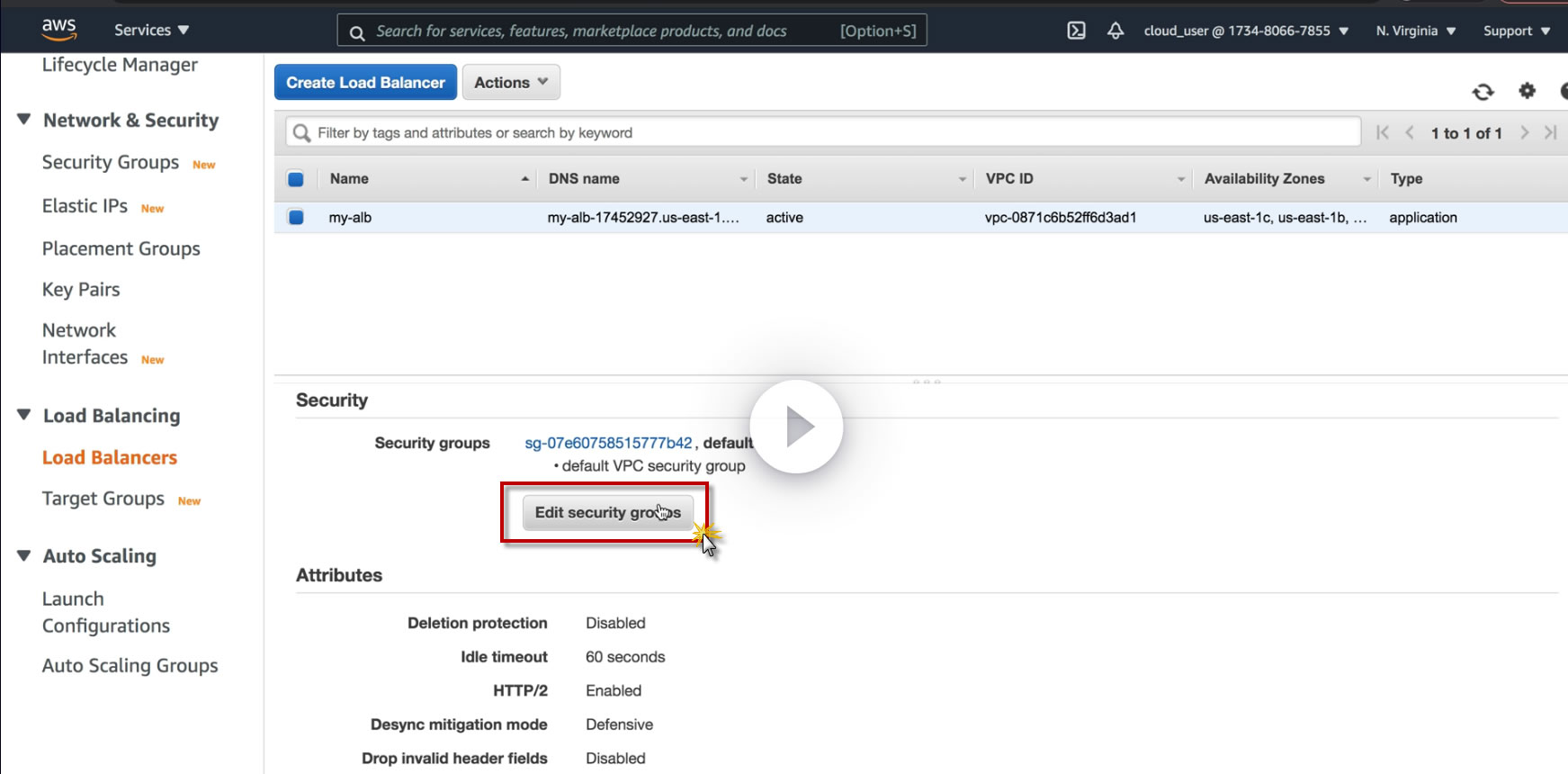
Task: Open the Actions dropdown
Action: pos(511,82)
